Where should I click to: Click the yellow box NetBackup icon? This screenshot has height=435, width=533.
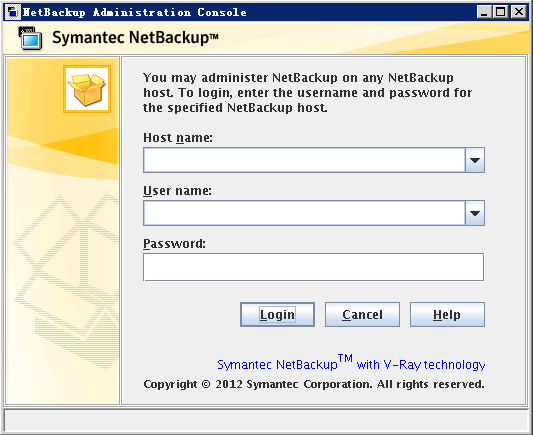click(x=87, y=89)
